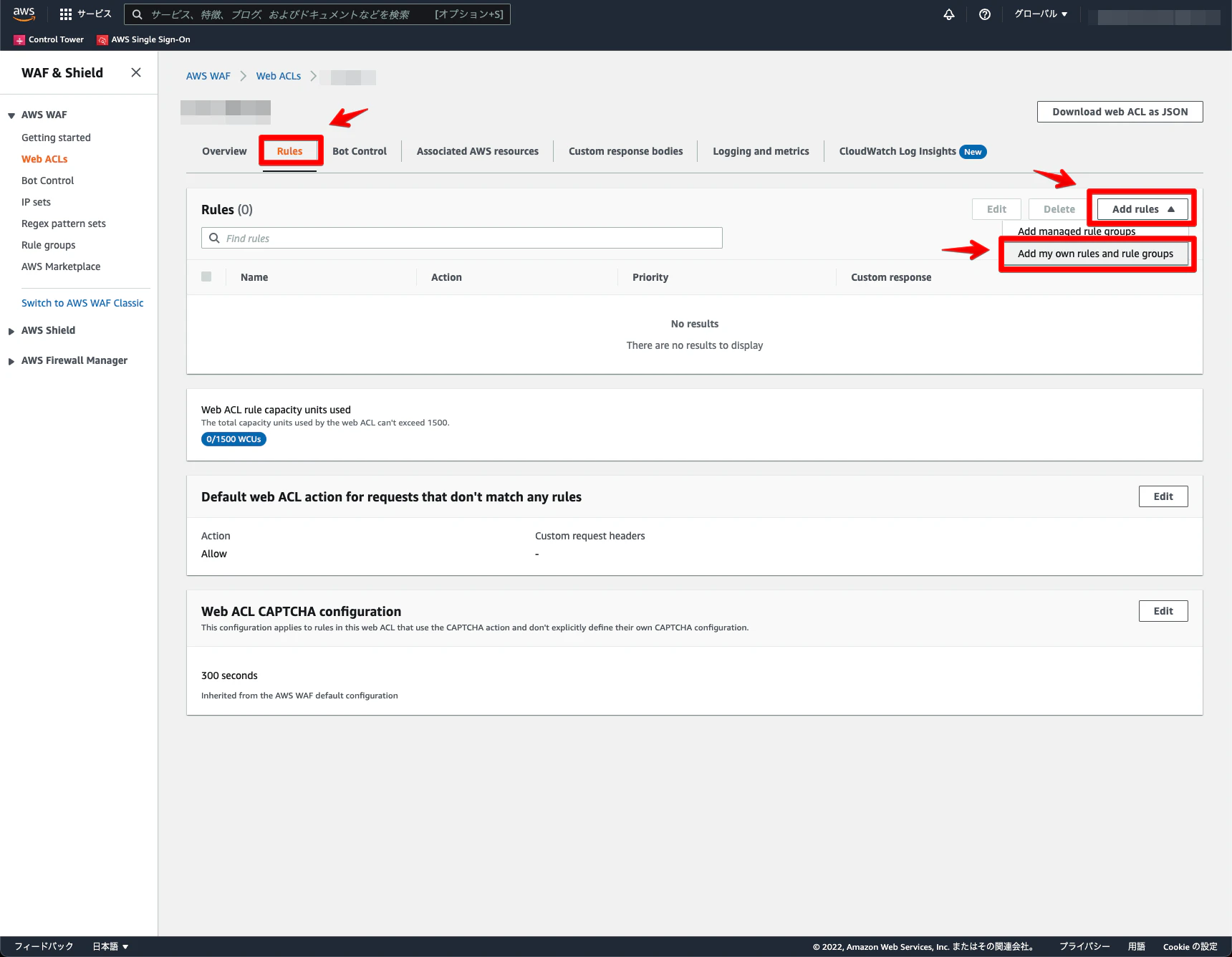Switch to AWS WAF Classic
Viewport: 1232px width, 957px height.
(x=82, y=303)
